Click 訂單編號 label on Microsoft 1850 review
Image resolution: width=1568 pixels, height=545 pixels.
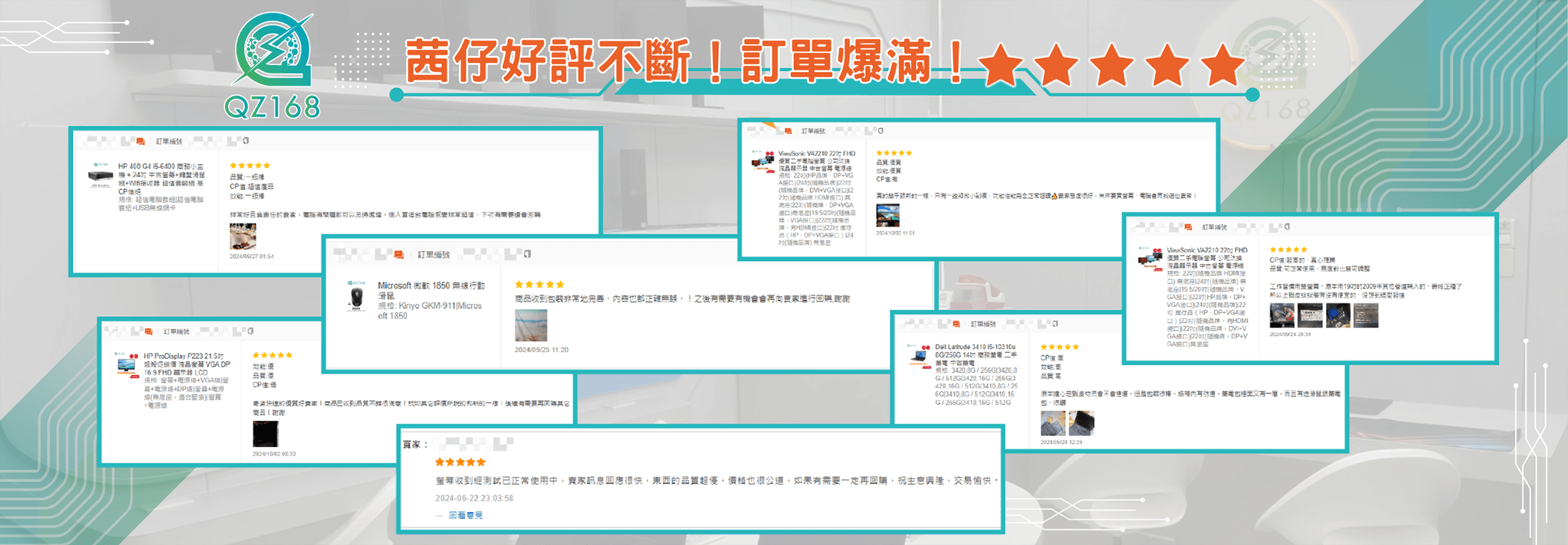click(x=433, y=254)
